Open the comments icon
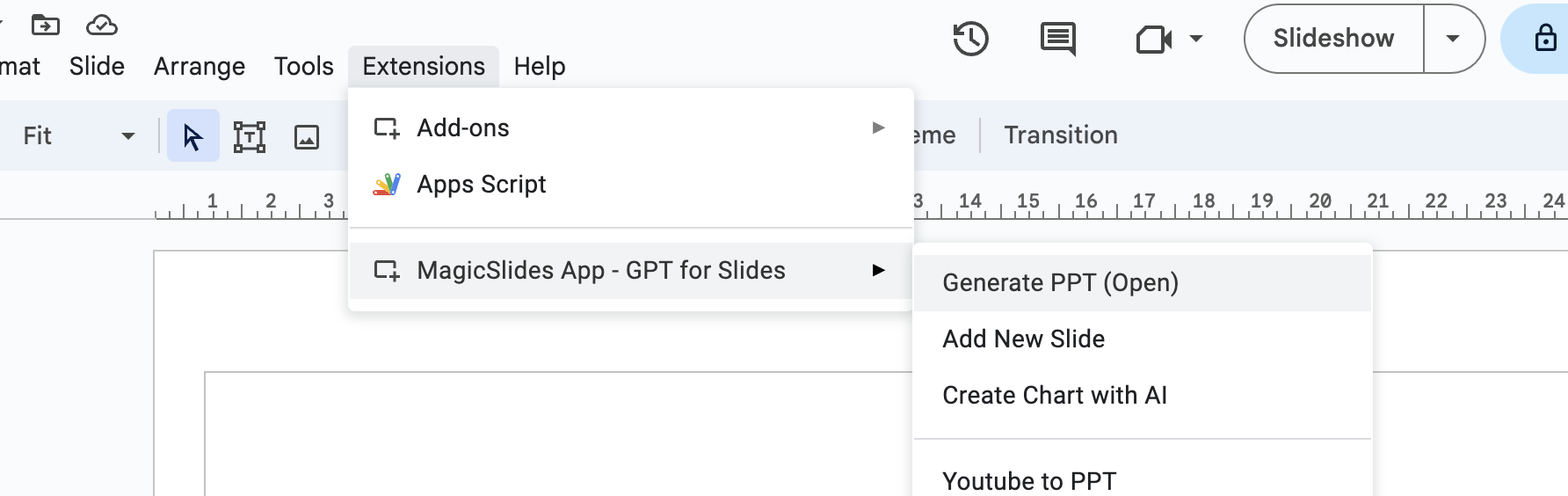 [1057, 39]
